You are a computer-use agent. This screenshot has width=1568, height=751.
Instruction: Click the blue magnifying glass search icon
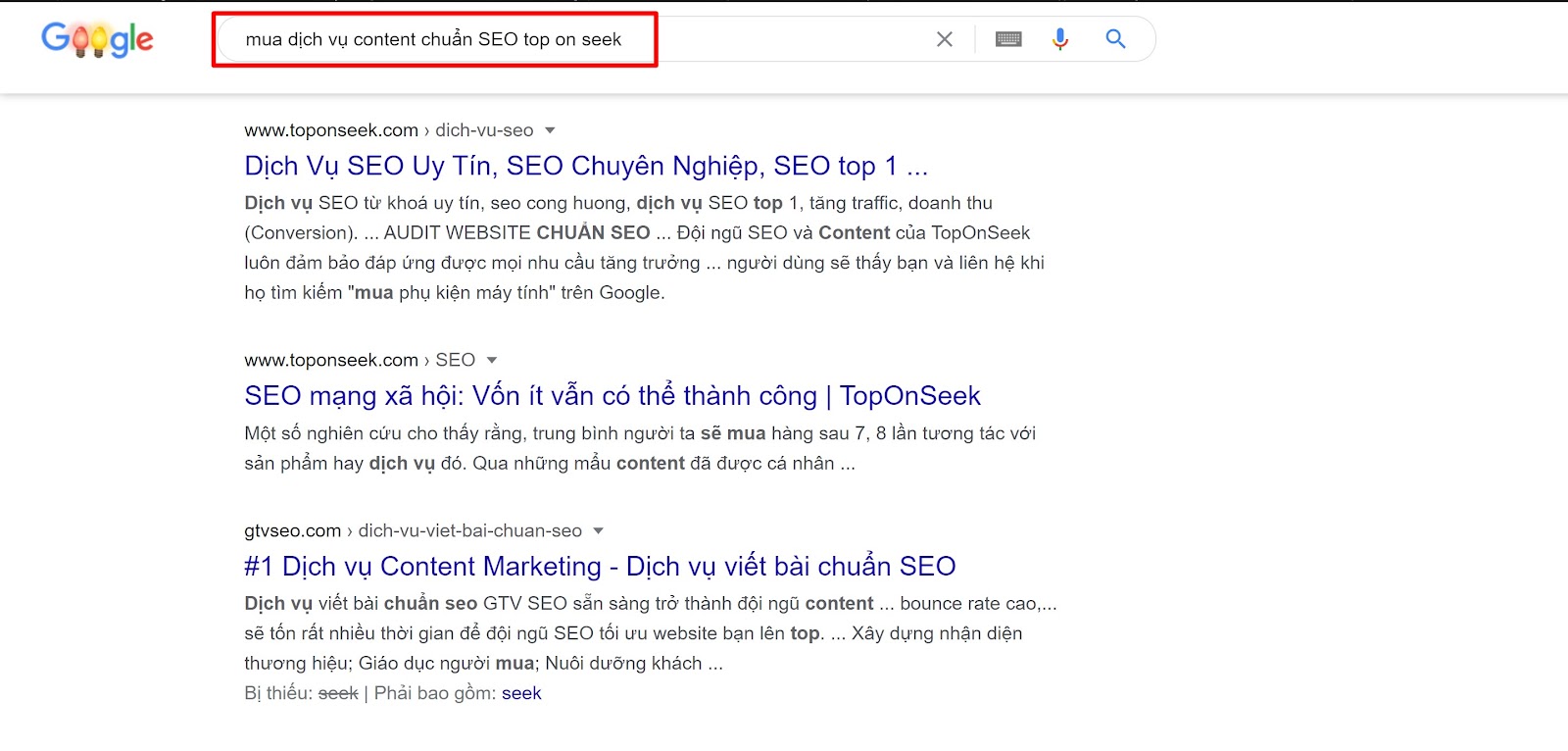(x=1115, y=39)
